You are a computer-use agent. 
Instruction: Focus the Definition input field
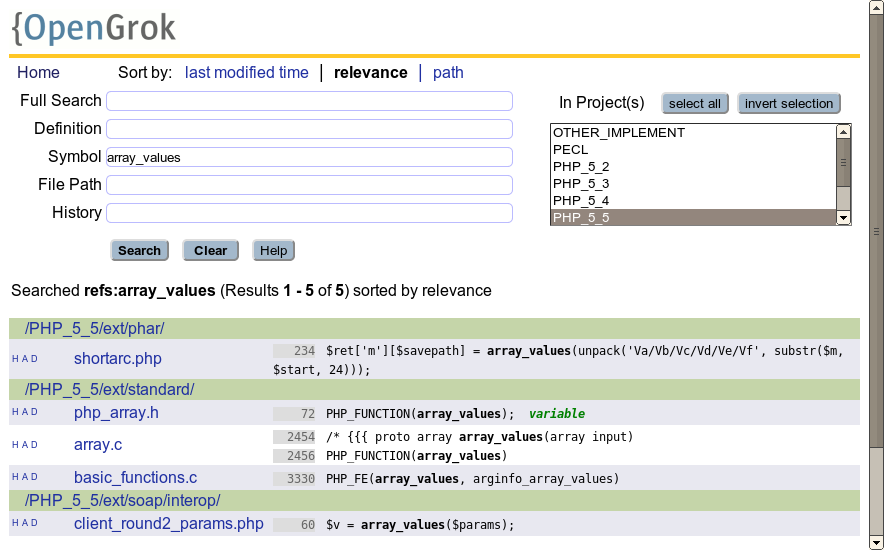310,129
